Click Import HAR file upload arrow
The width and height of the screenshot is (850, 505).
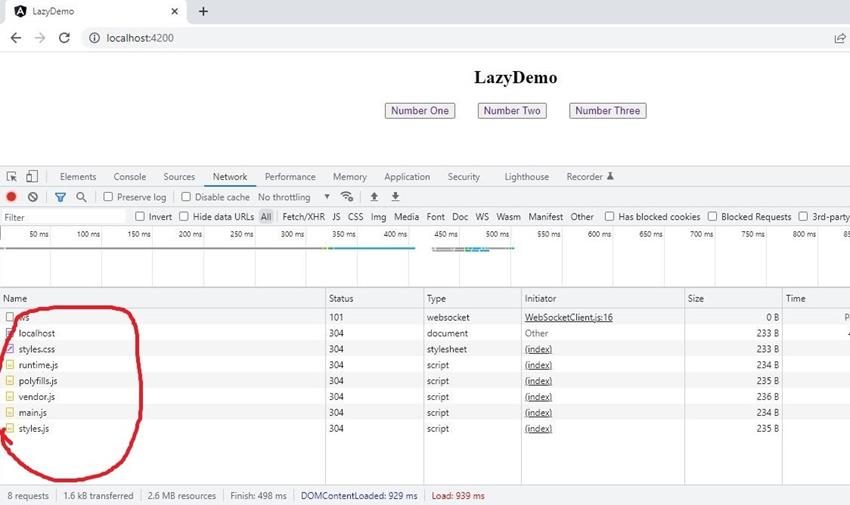pos(374,197)
